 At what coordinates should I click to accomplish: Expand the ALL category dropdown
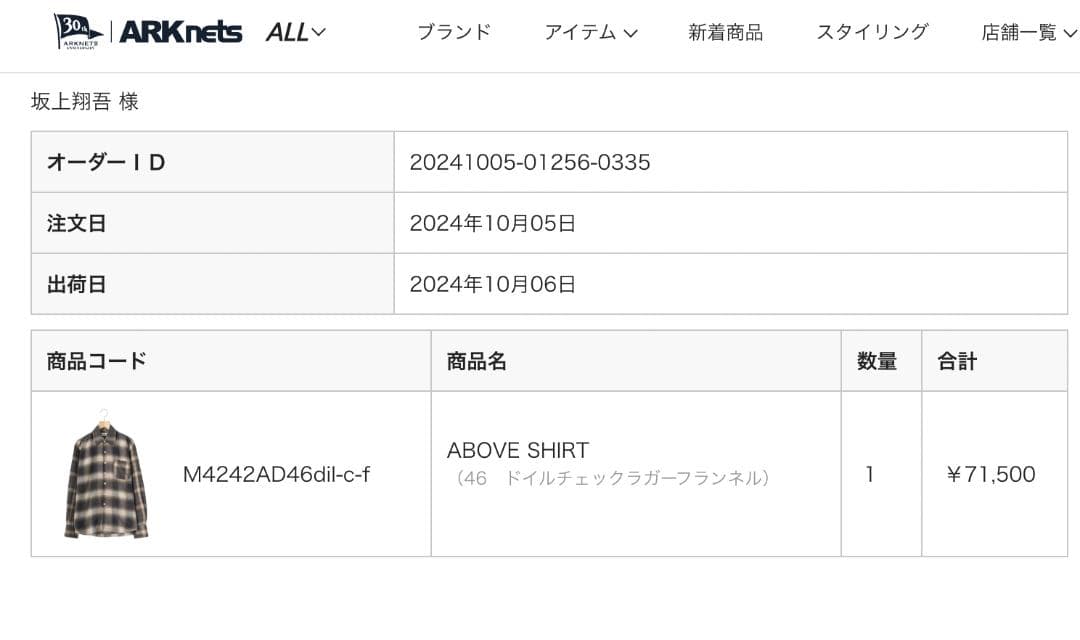[295, 31]
